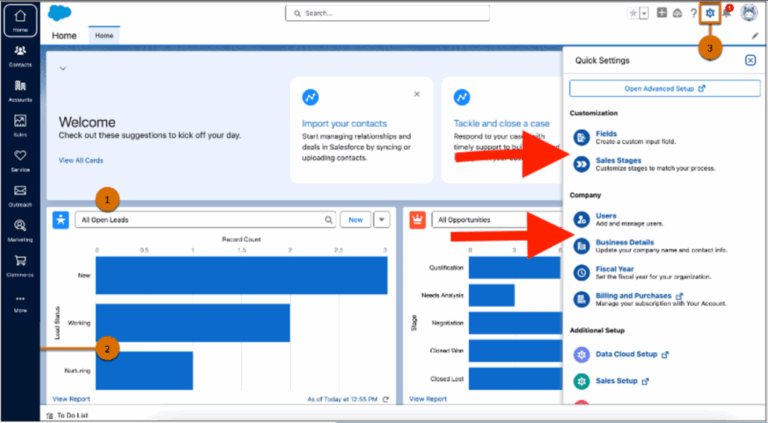Open Sales in the left sidebar
768x423 pixels.
20,126
